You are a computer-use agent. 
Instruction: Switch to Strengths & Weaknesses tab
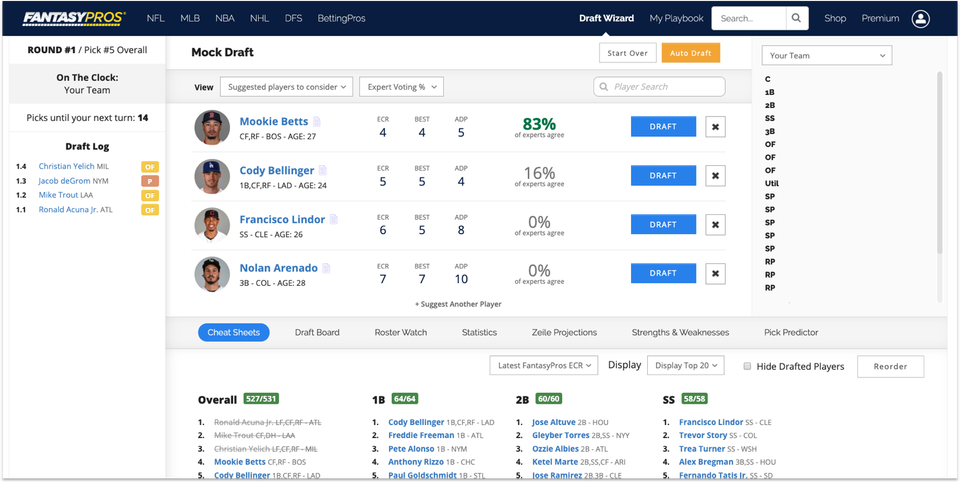click(x=680, y=333)
